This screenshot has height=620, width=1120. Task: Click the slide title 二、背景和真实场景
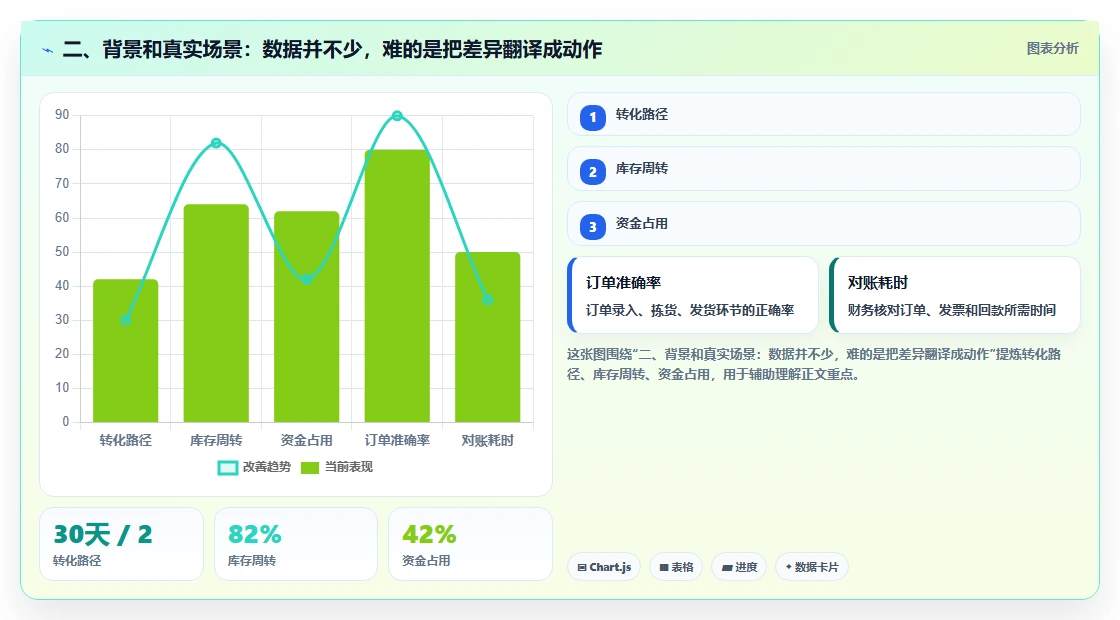pyautogui.click(x=332, y=49)
